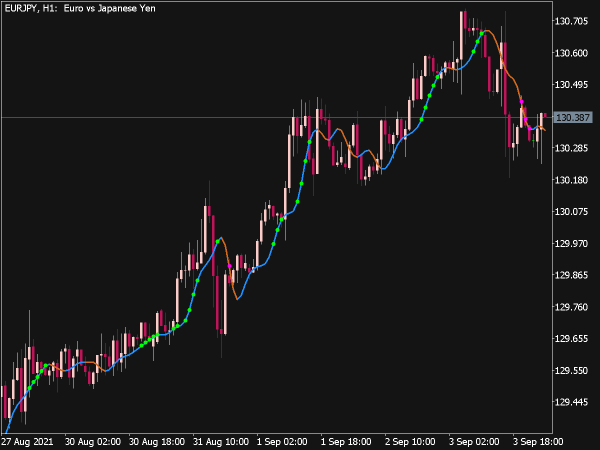Click the 130.180 price scale value
This screenshot has height=450, width=600.
(x=571, y=180)
